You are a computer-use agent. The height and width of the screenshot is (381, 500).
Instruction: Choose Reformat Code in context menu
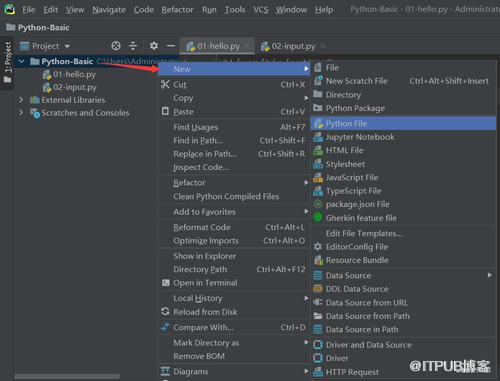coord(233,227)
